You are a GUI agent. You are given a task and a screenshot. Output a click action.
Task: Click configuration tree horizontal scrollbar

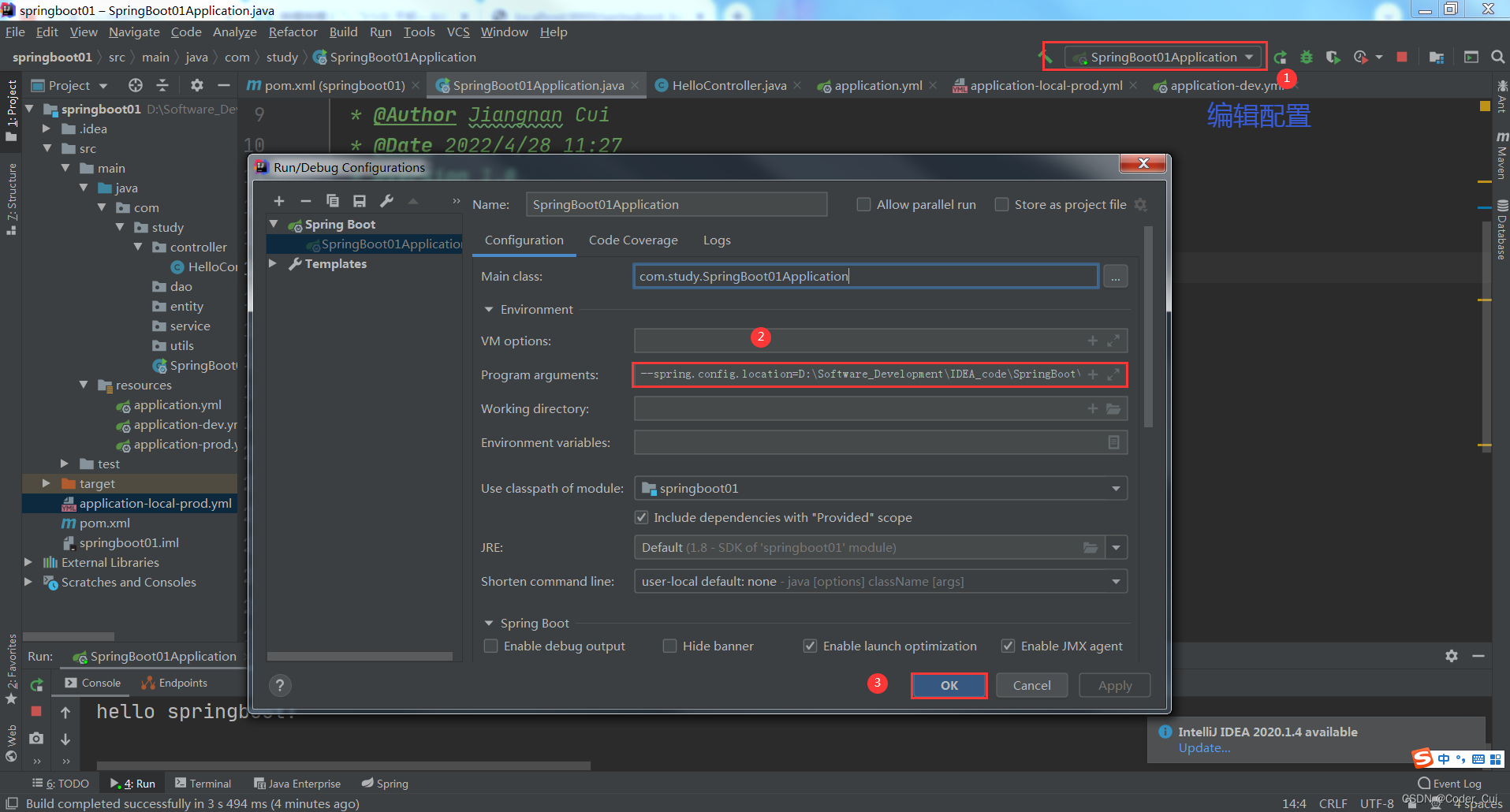point(360,656)
